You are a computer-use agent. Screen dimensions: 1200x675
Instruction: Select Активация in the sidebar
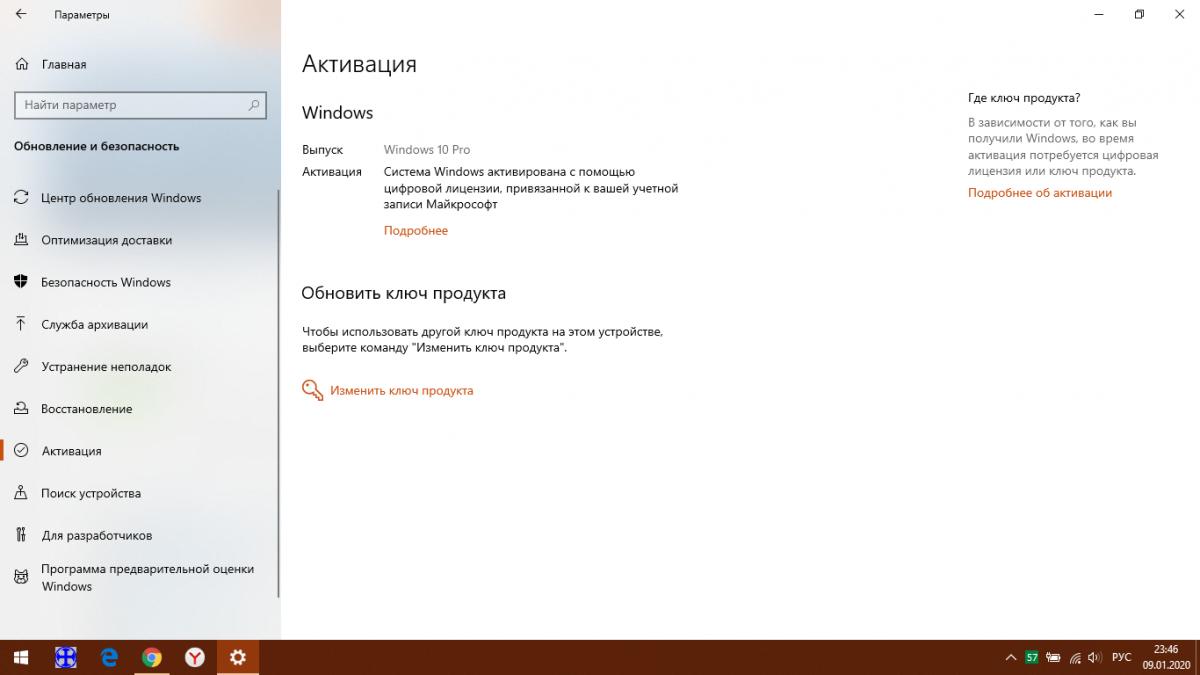[x=71, y=451]
